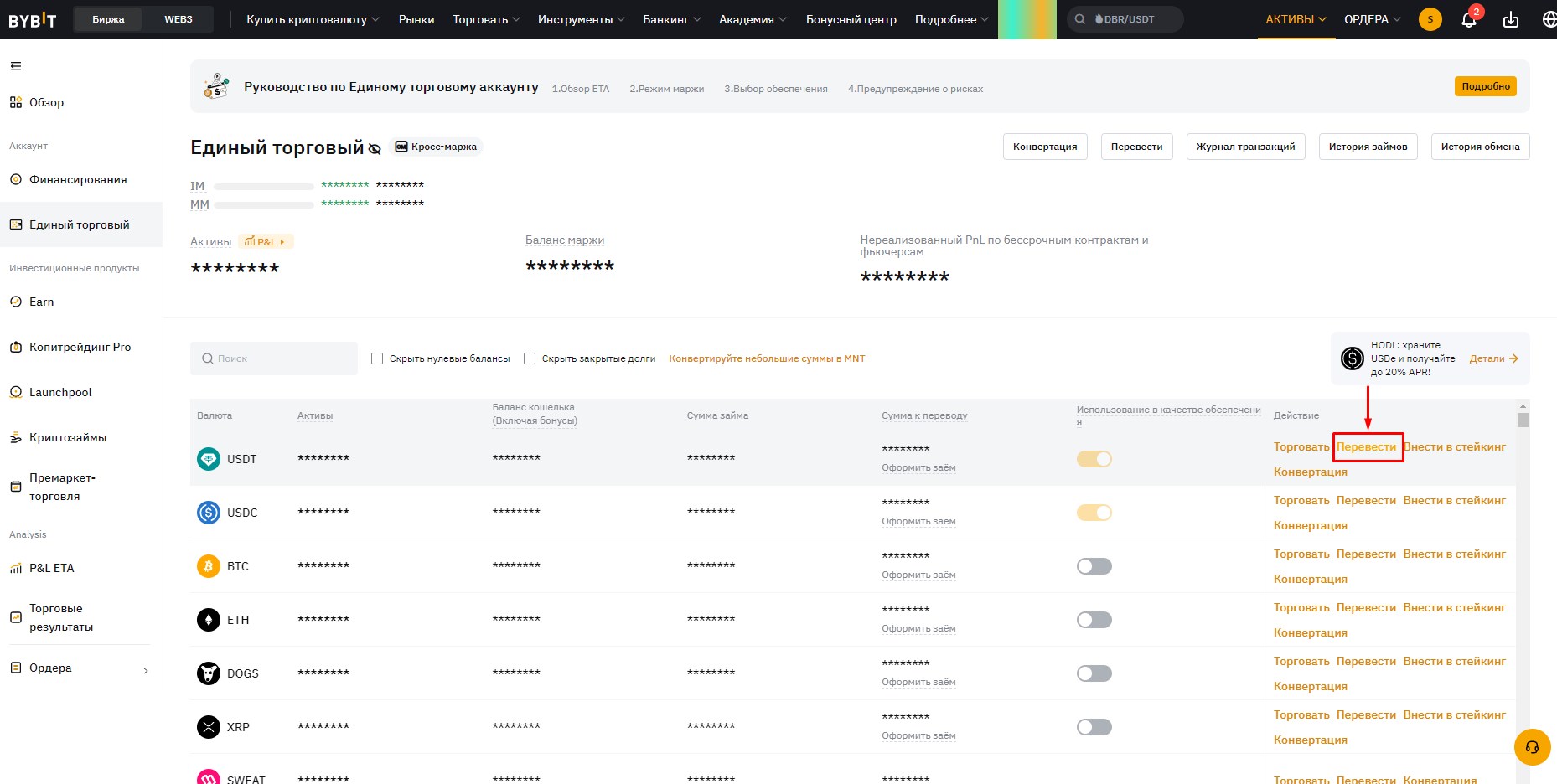Open the user profile avatar
The width and height of the screenshot is (1557, 784).
click(x=1430, y=19)
